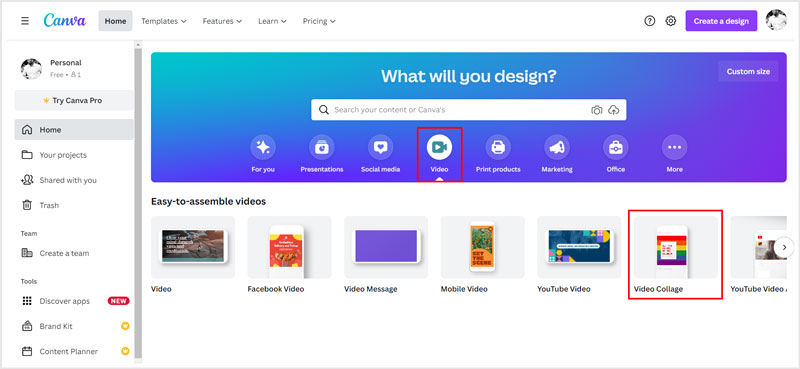This screenshot has width=800, height=369.
Task: Click the Easy-to-assemble videos heading
Action: (x=208, y=202)
